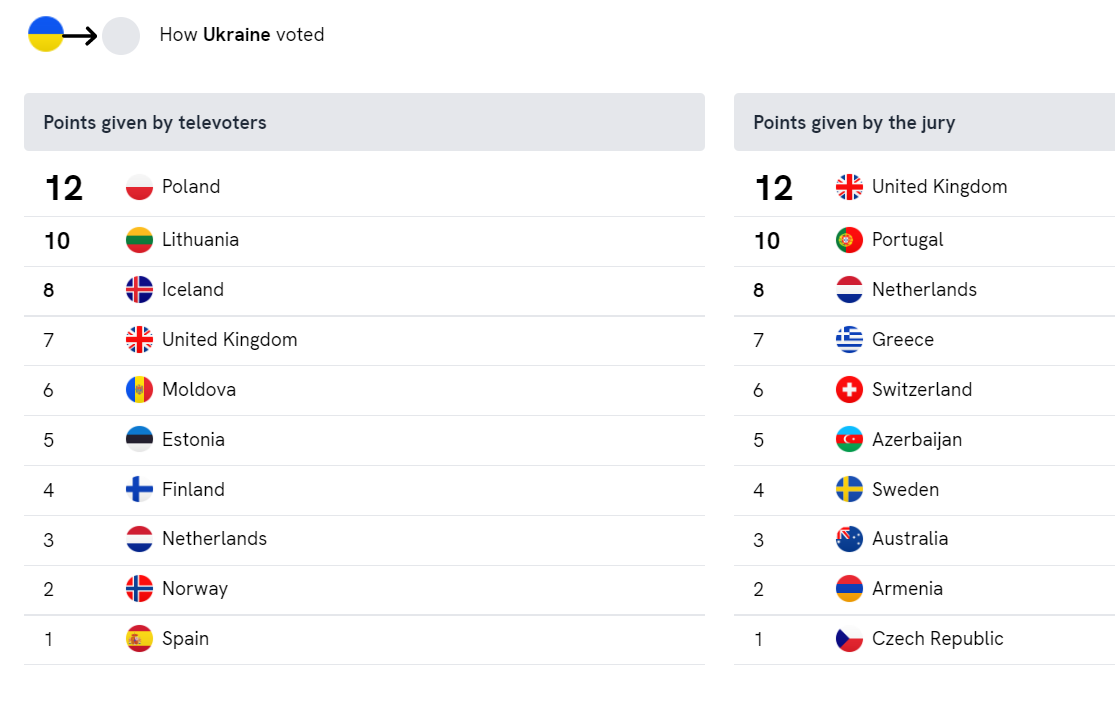Click the Ukraine flag icon at top

pos(46,34)
